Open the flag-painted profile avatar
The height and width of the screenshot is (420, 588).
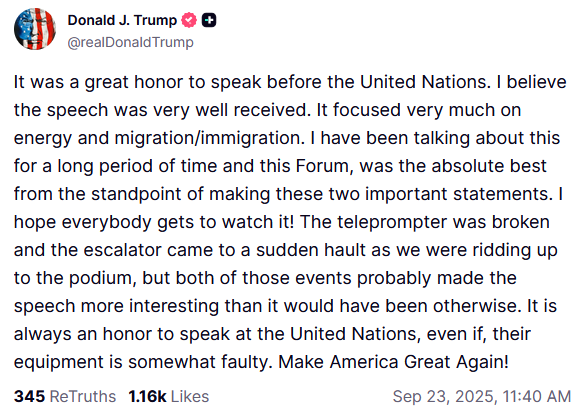(35, 29)
